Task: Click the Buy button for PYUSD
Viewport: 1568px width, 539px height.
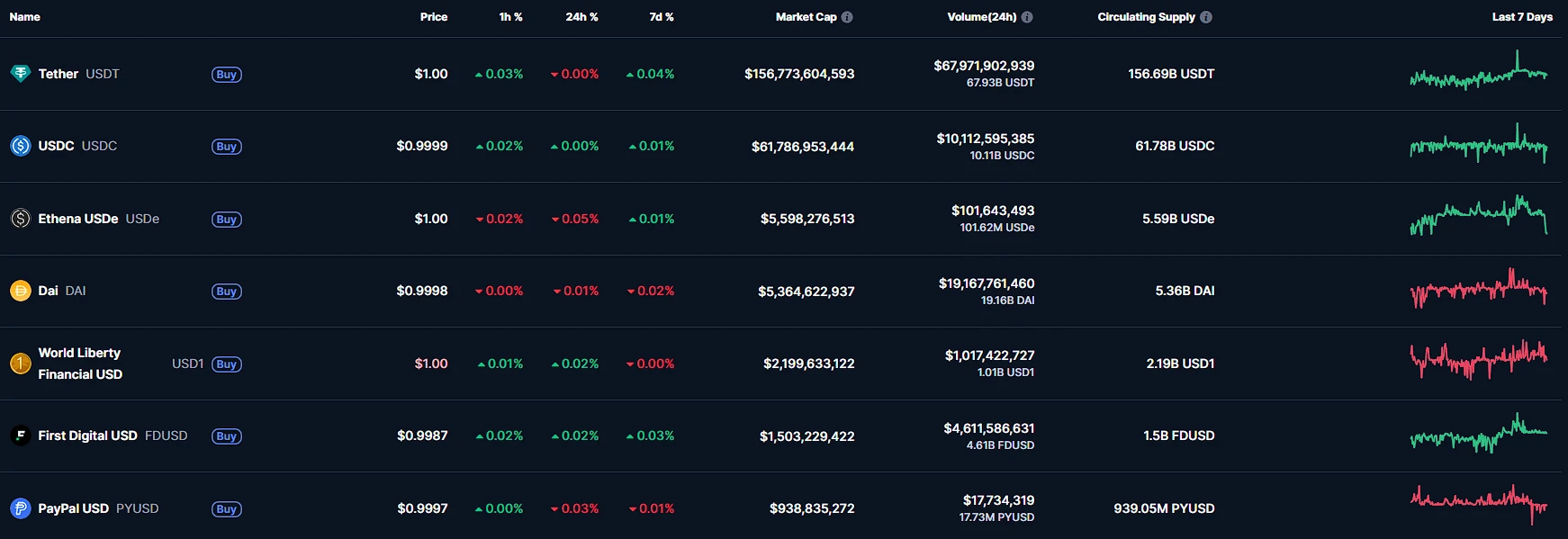Action: pos(227,509)
